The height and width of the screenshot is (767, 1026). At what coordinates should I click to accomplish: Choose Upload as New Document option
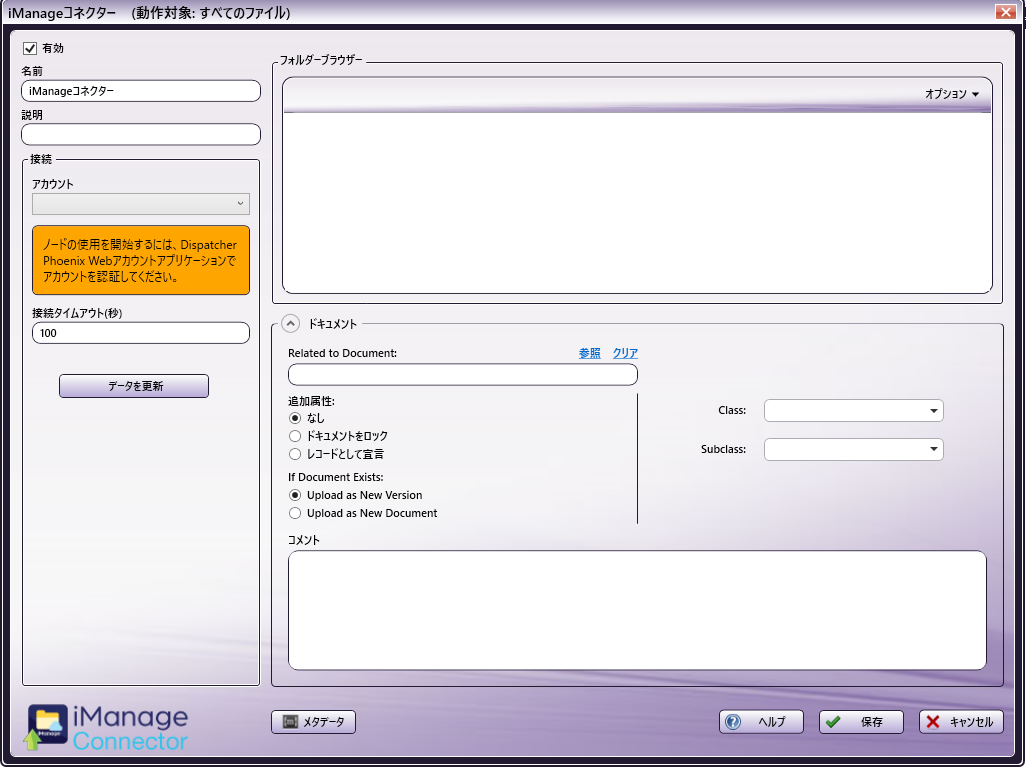[295, 511]
